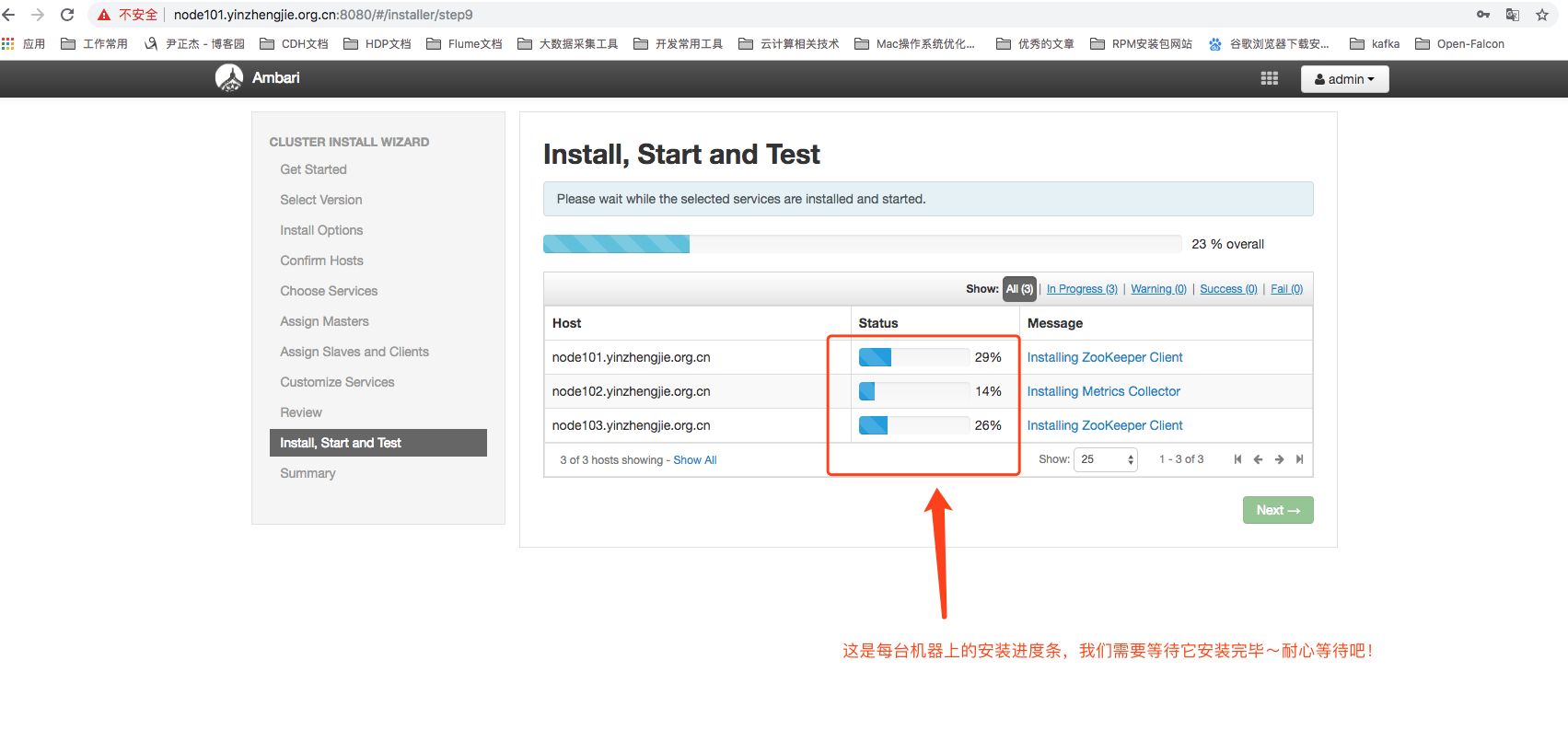The width and height of the screenshot is (1568, 753).
Task: Open the 谷歌浏览器下载 bookmark
Action: click(1269, 43)
